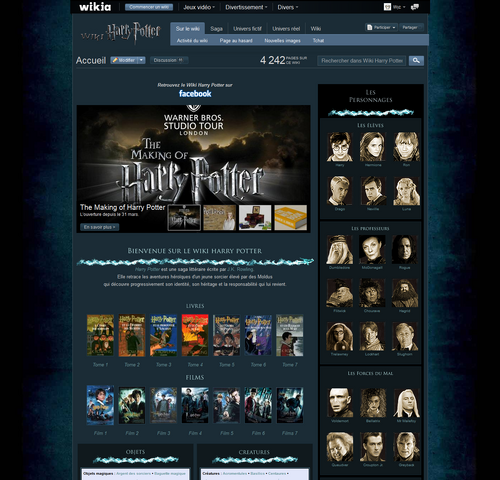Select first slider thumbnail, Harry Potter studio tour
This screenshot has height=480, width=500.
coord(184,217)
